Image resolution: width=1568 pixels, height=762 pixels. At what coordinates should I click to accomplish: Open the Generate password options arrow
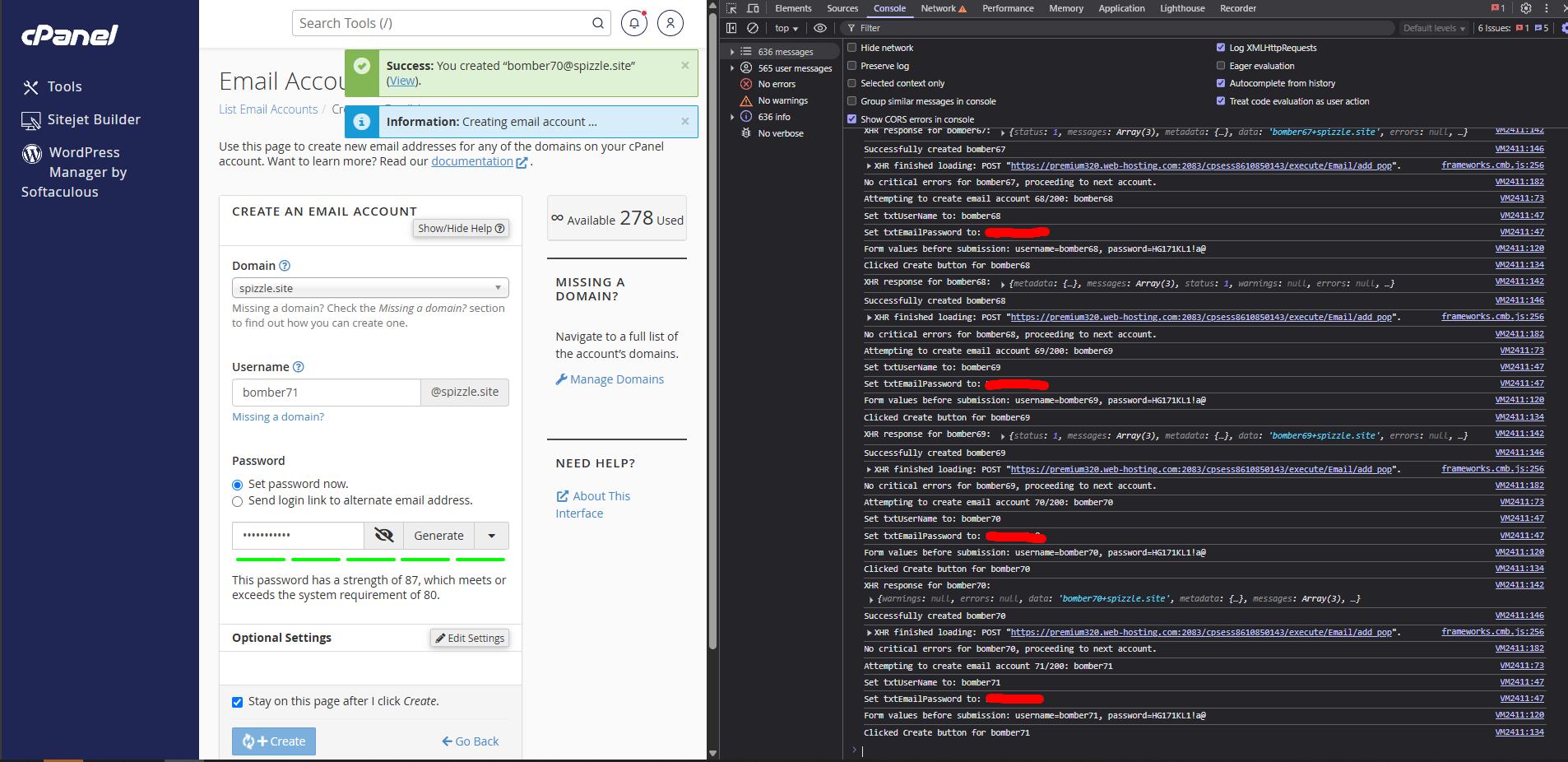492,536
